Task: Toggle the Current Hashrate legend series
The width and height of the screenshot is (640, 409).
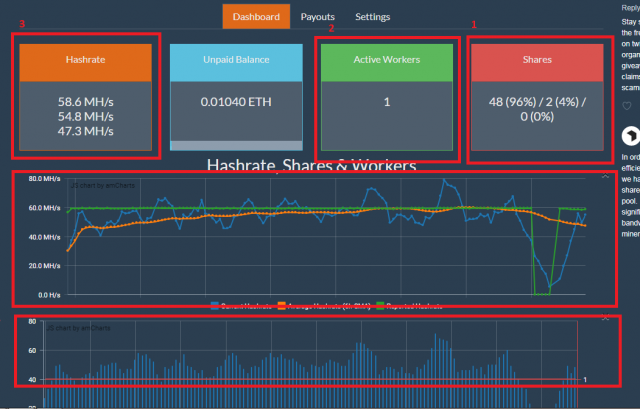Action: pos(241,306)
